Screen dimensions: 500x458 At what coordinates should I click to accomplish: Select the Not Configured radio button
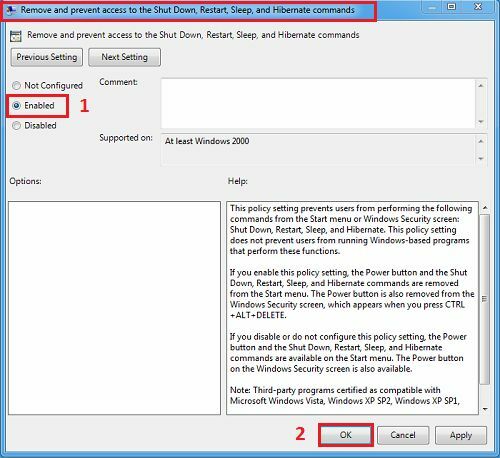click(x=16, y=86)
